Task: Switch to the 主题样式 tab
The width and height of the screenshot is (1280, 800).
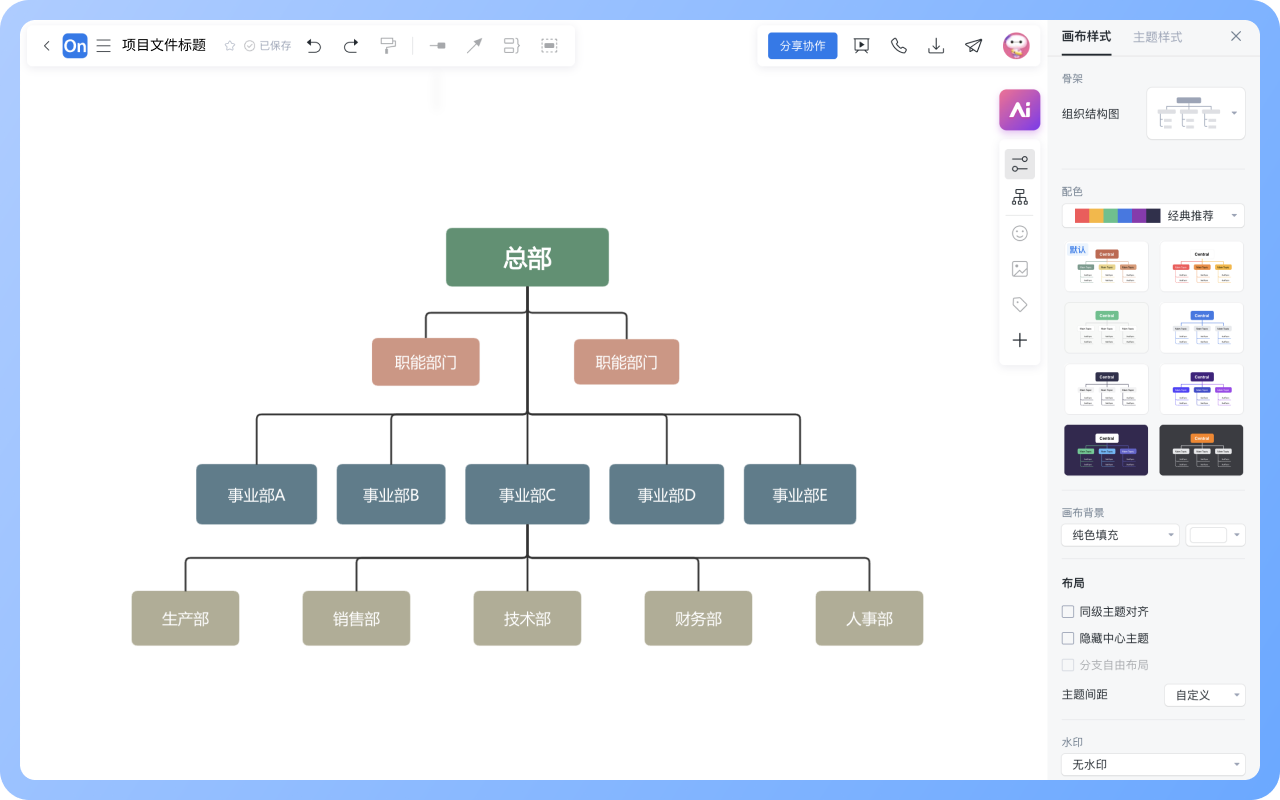Action: click(1157, 37)
